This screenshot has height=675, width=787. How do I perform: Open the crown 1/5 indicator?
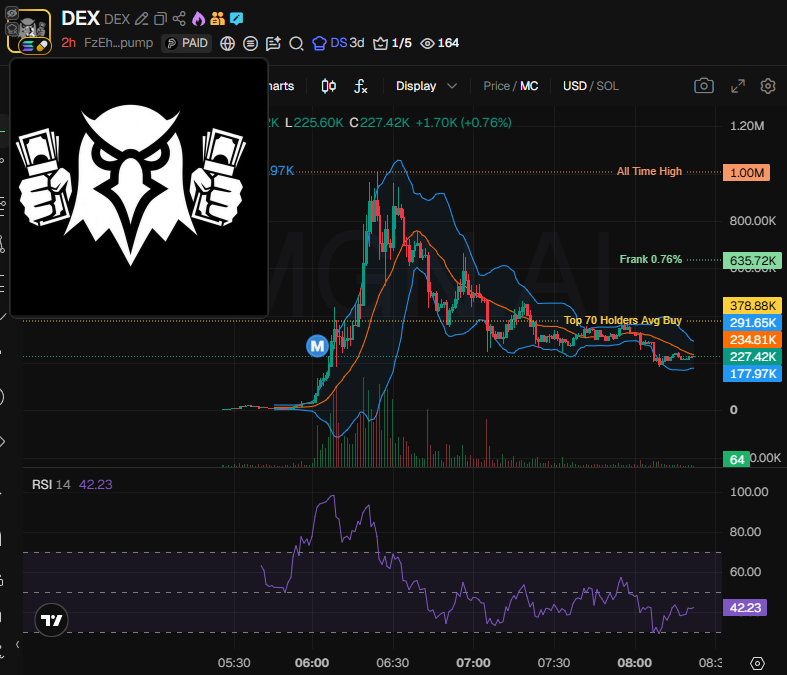click(392, 44)
